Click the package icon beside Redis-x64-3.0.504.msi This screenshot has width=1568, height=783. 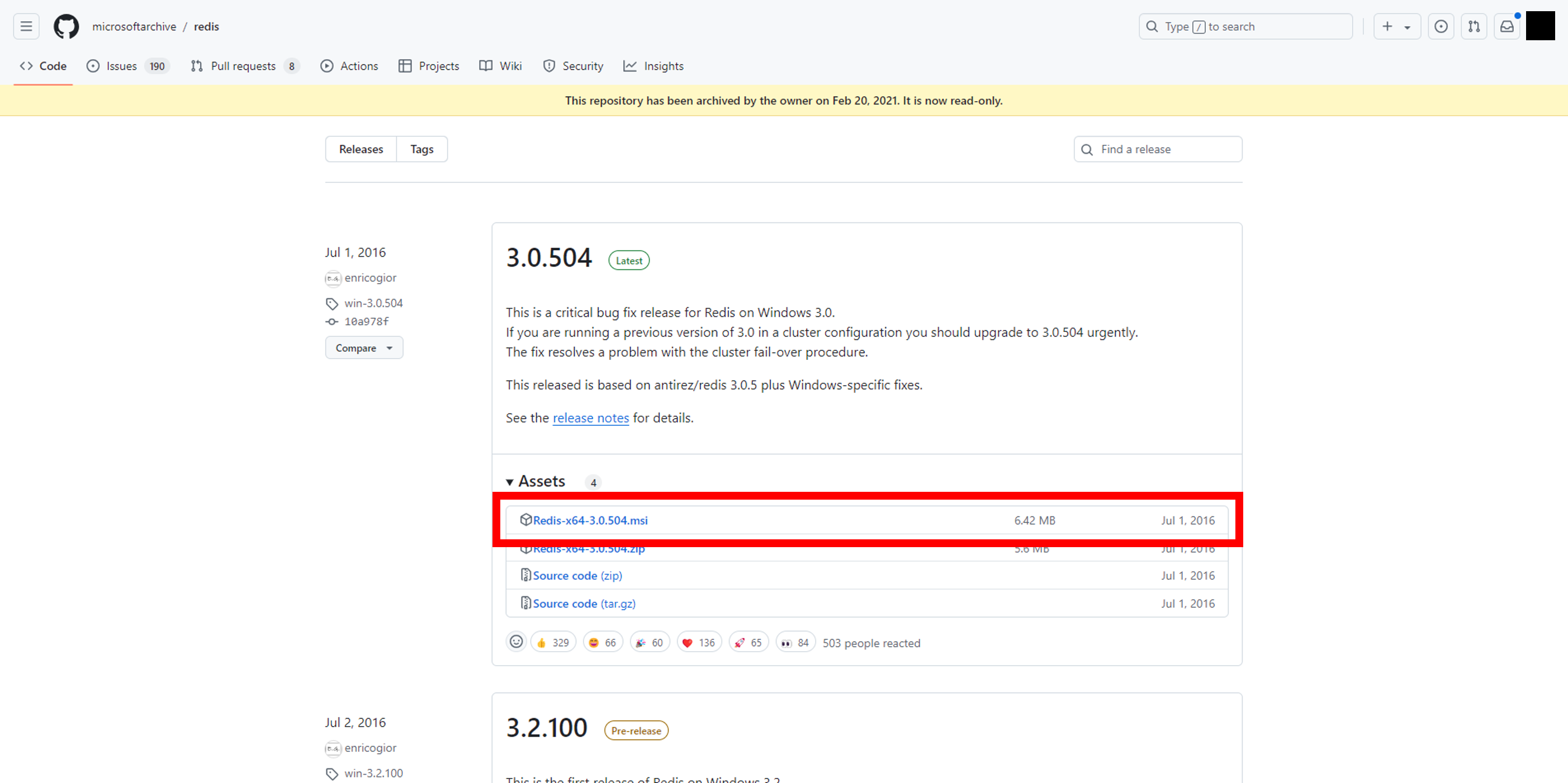pos(525,520)
